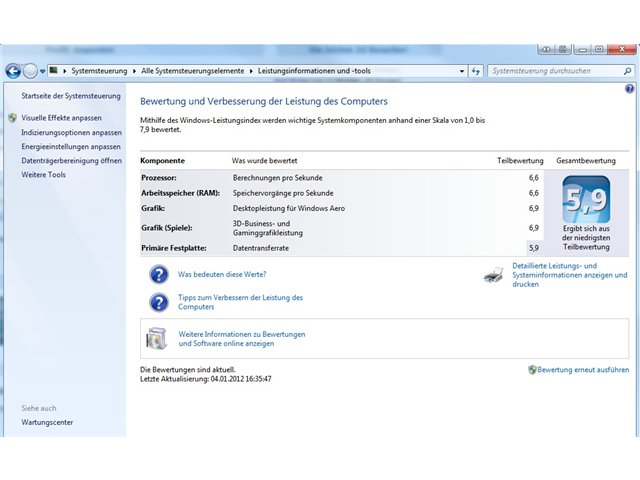Click the Berechnungen pro Sekunde description
The height and width of the screenshot is (480, 640).
tap(278, 178)
